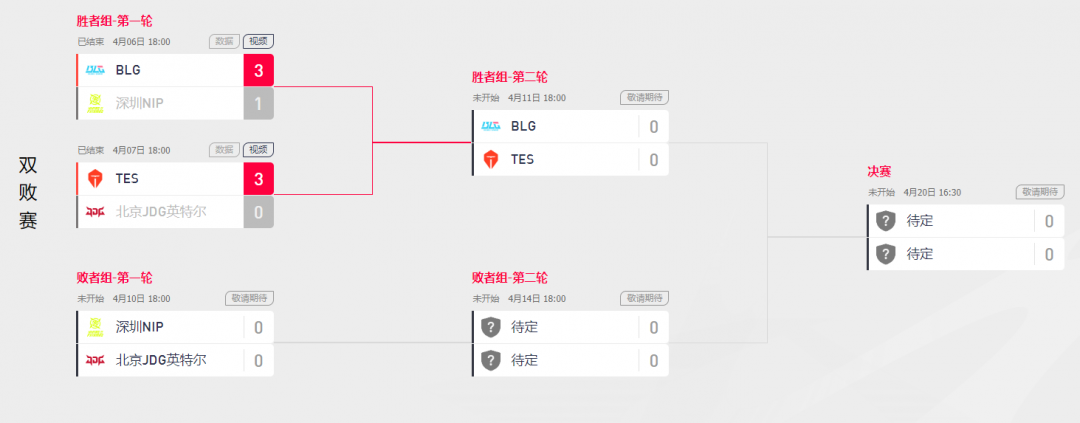Open 视频 for the April 6 match
1080x423 pixels.
258,41
